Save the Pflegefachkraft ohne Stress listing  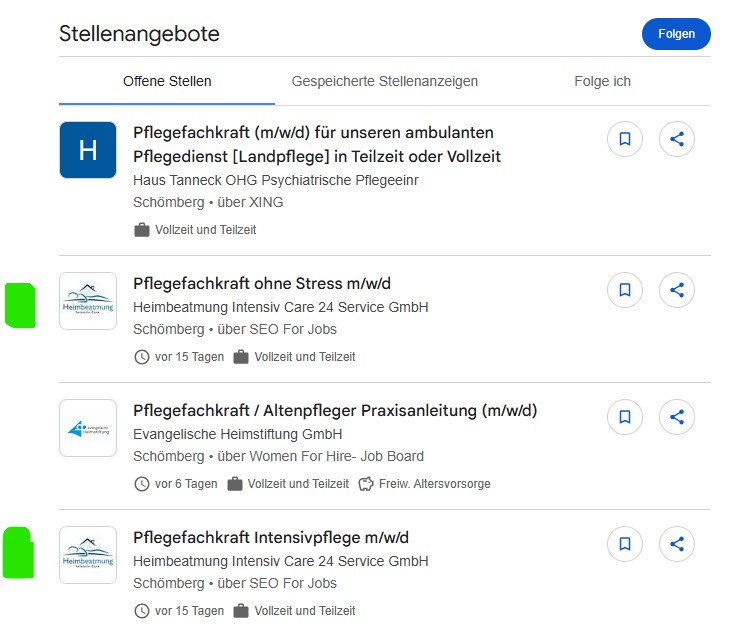pyautogui.click(x=625, y=291)
